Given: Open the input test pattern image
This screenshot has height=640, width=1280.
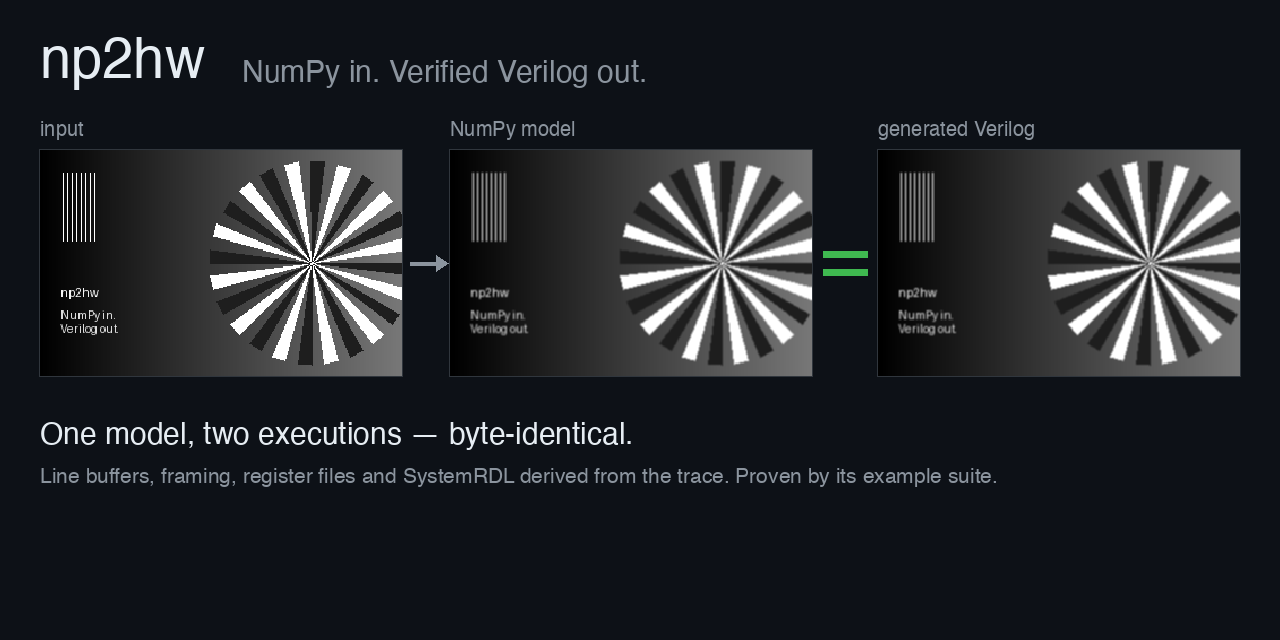Looking at the screenshot, I should pyautogui.click(x=221, y=263).
